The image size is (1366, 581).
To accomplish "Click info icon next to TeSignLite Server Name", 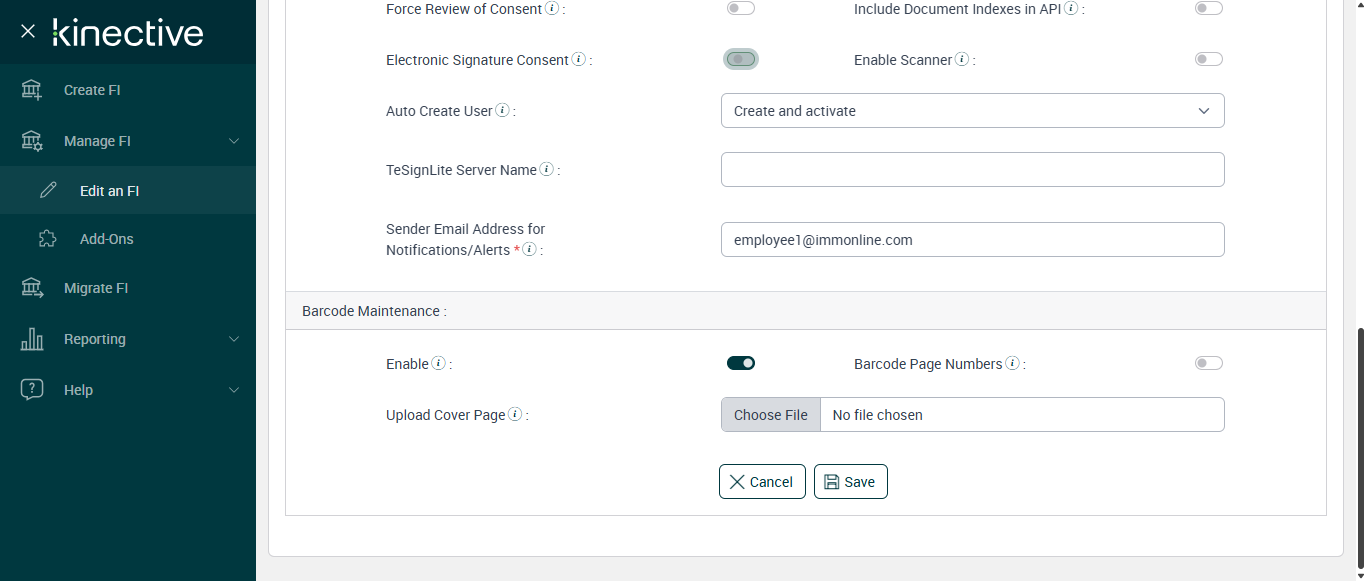I will (x=546, y=170).
